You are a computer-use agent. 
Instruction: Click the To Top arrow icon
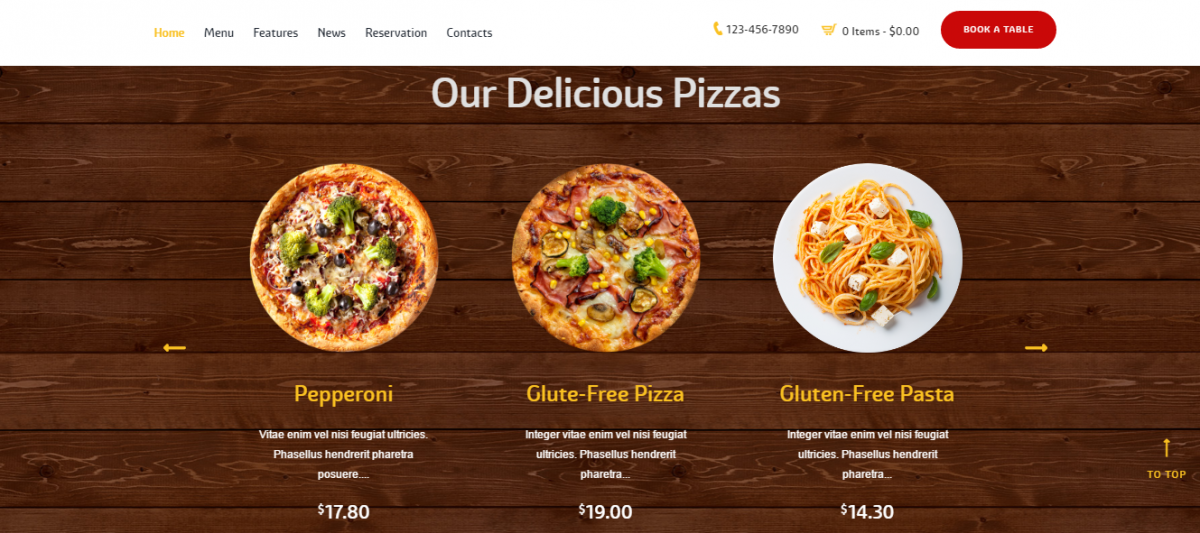pos(1166,448)
